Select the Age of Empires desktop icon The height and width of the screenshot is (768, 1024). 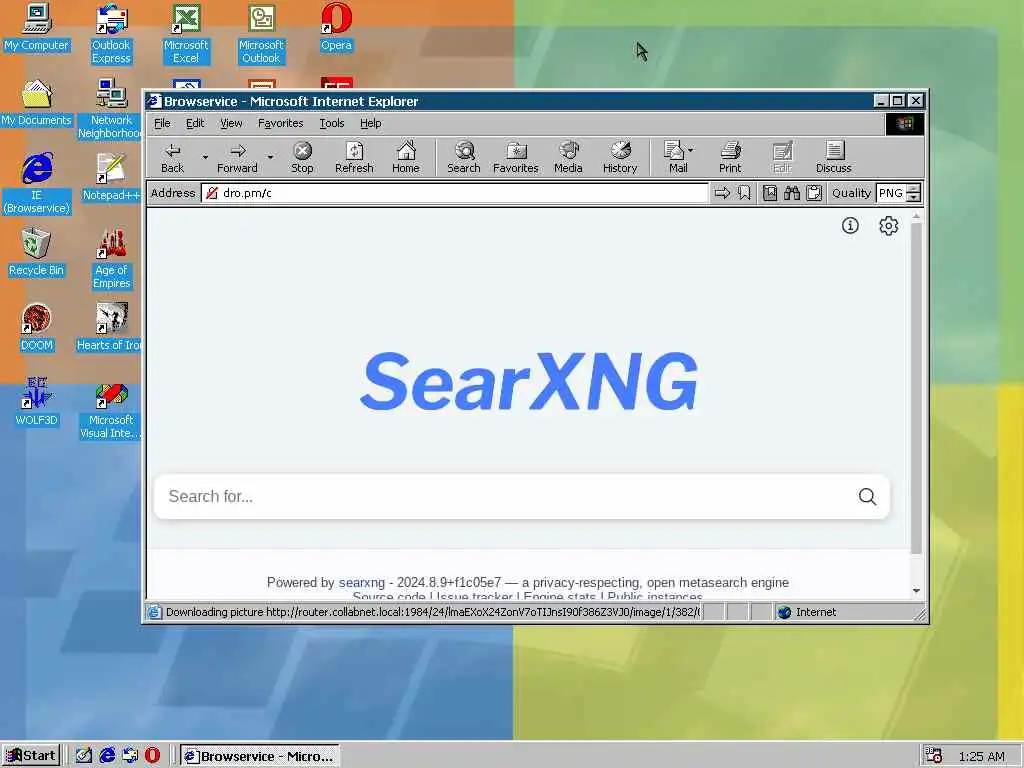112,259
